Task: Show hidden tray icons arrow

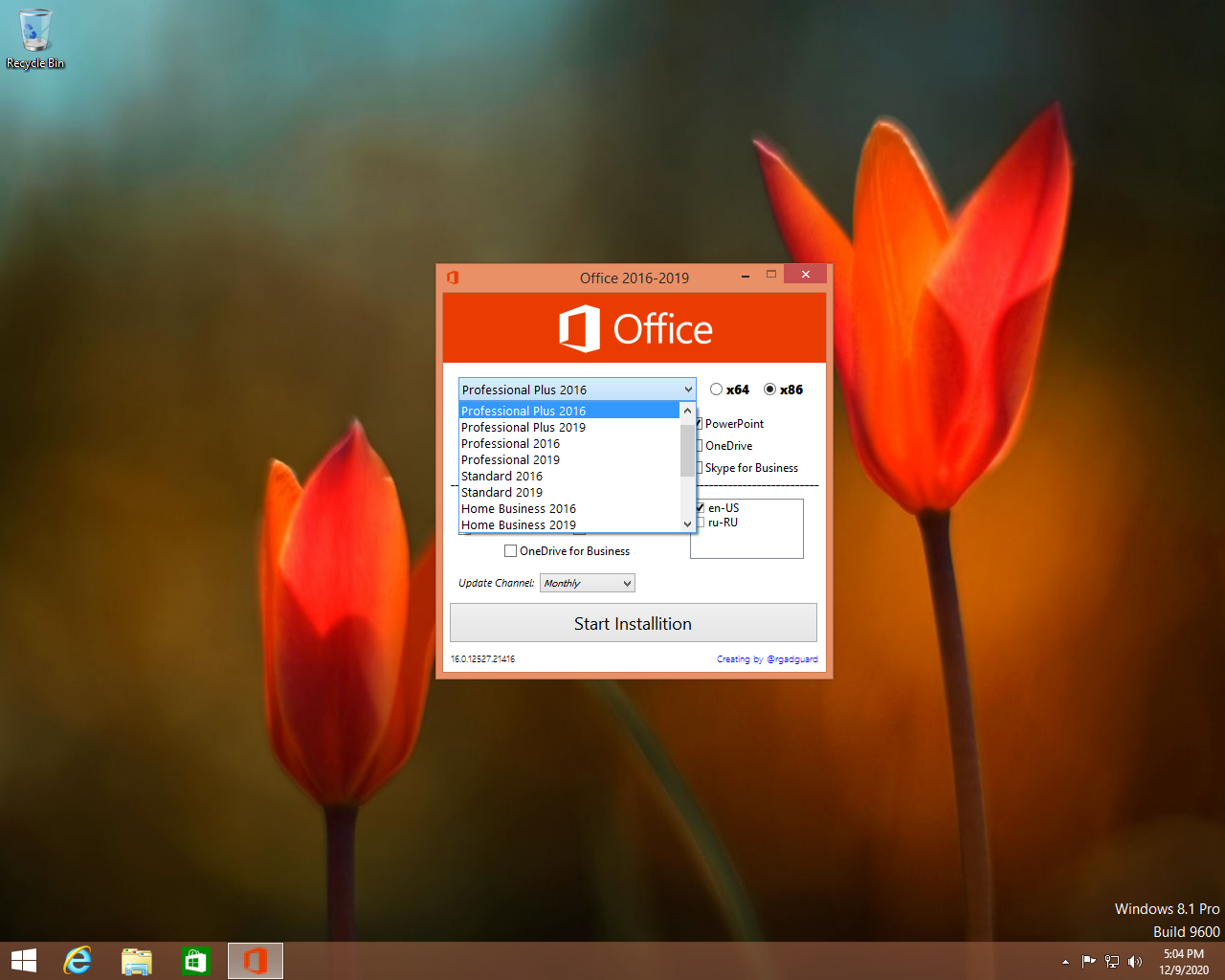Action: pos(1065,962)
